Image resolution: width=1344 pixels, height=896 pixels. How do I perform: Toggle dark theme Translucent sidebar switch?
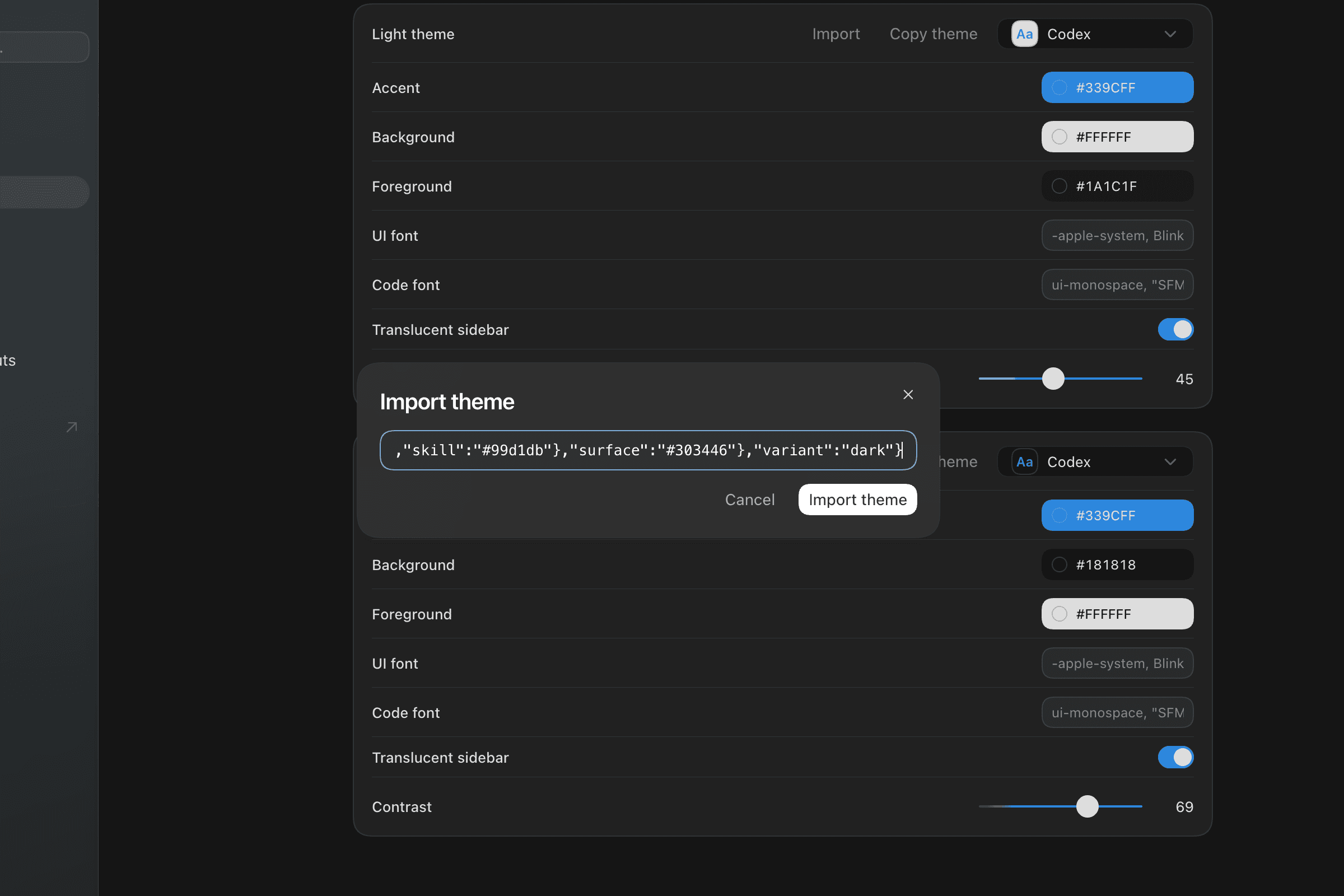coord(1175,757)
